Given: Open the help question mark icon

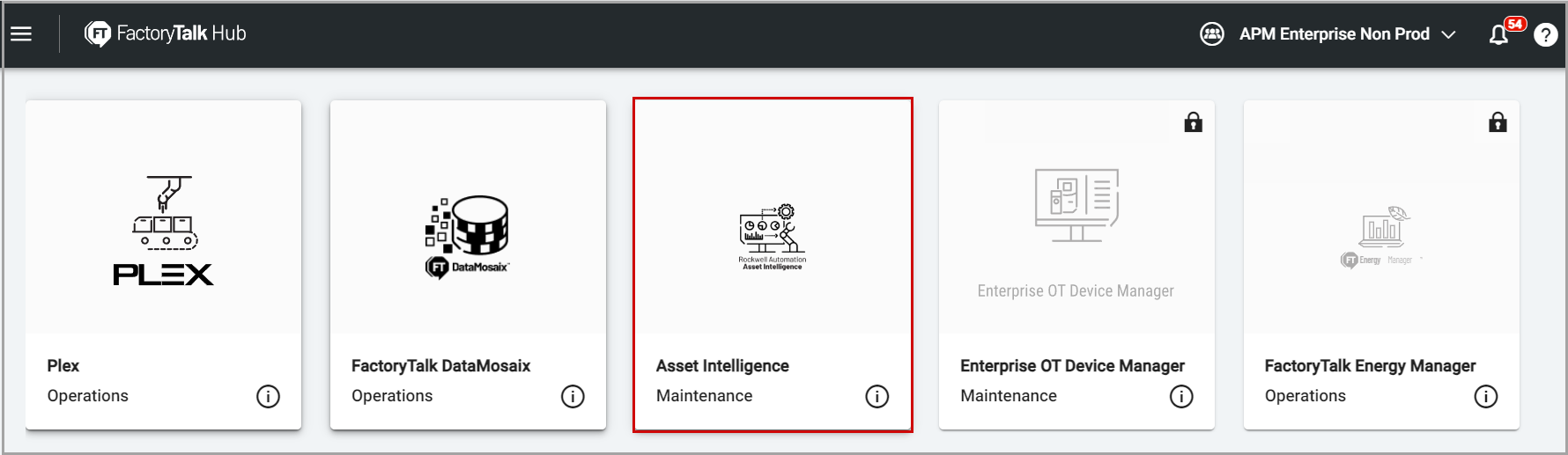Looking at the screenshot, I should (1545, 34).
